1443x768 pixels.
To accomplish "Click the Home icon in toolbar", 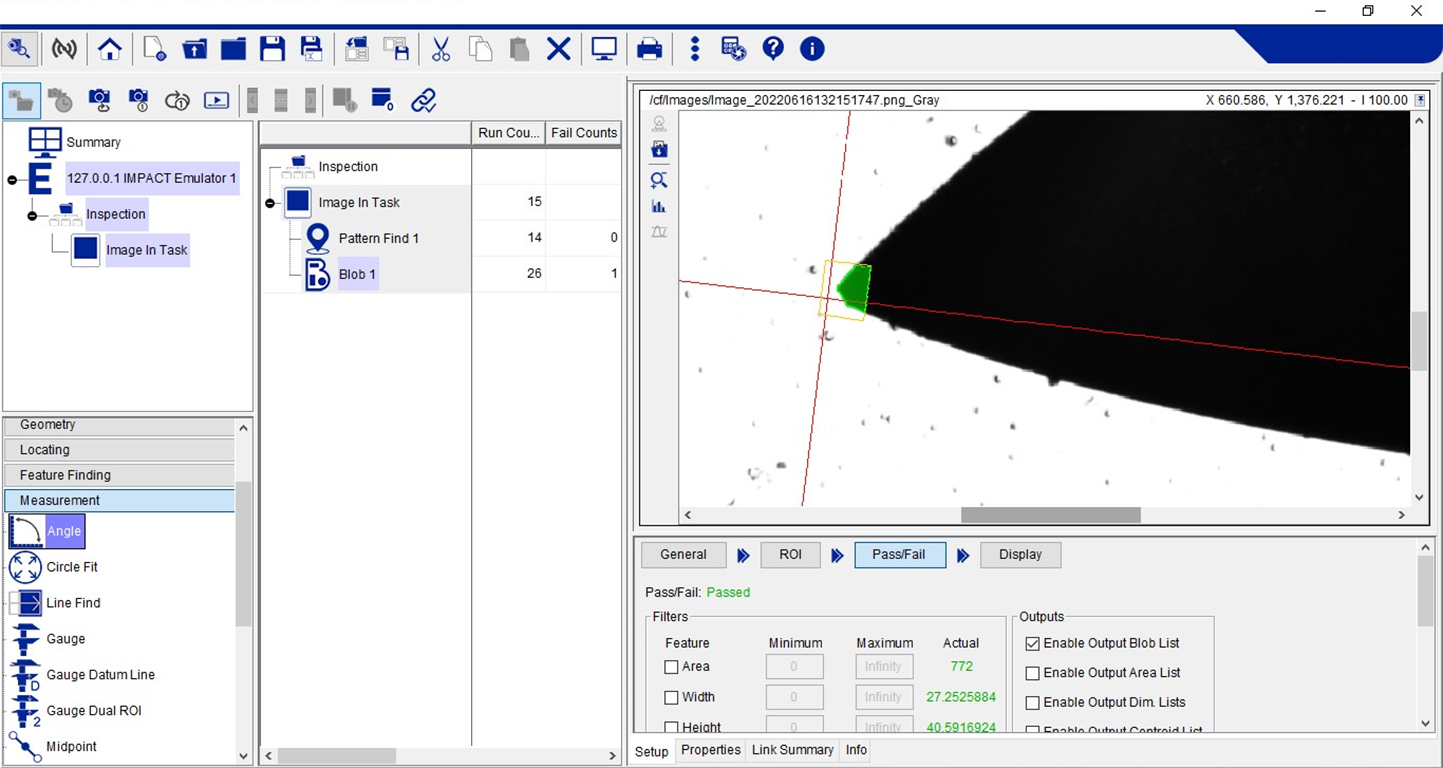I will pyautogui.click(x=109, y=49).
